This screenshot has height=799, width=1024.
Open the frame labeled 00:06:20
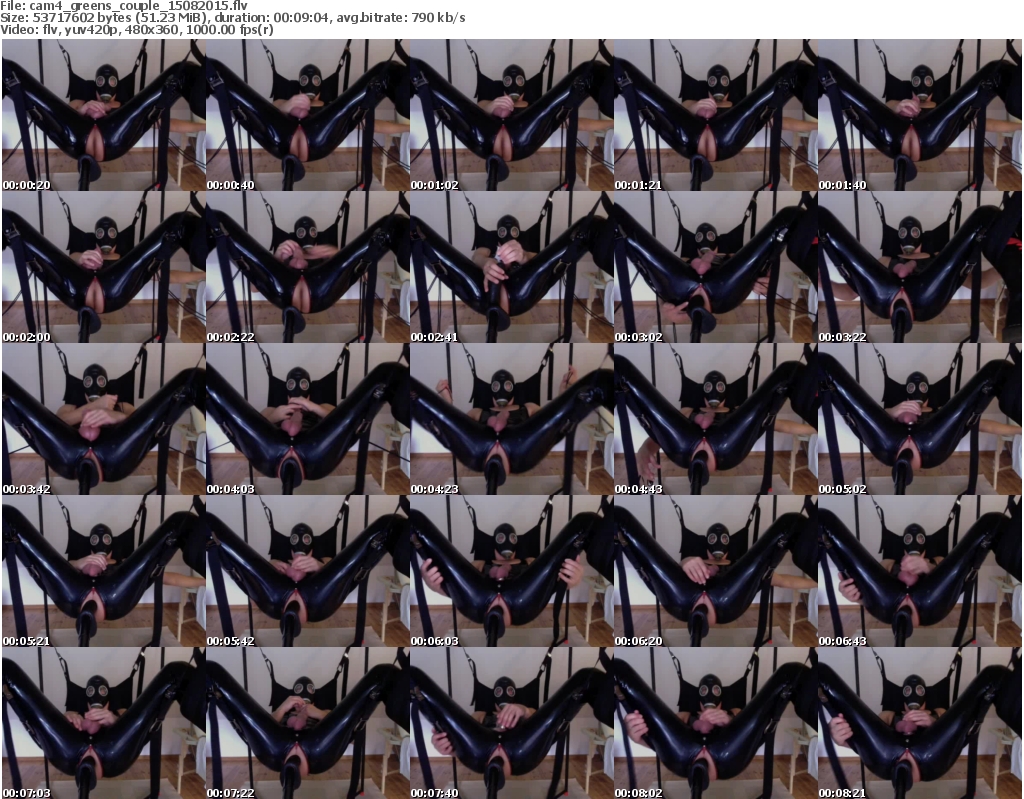(716, 571)
